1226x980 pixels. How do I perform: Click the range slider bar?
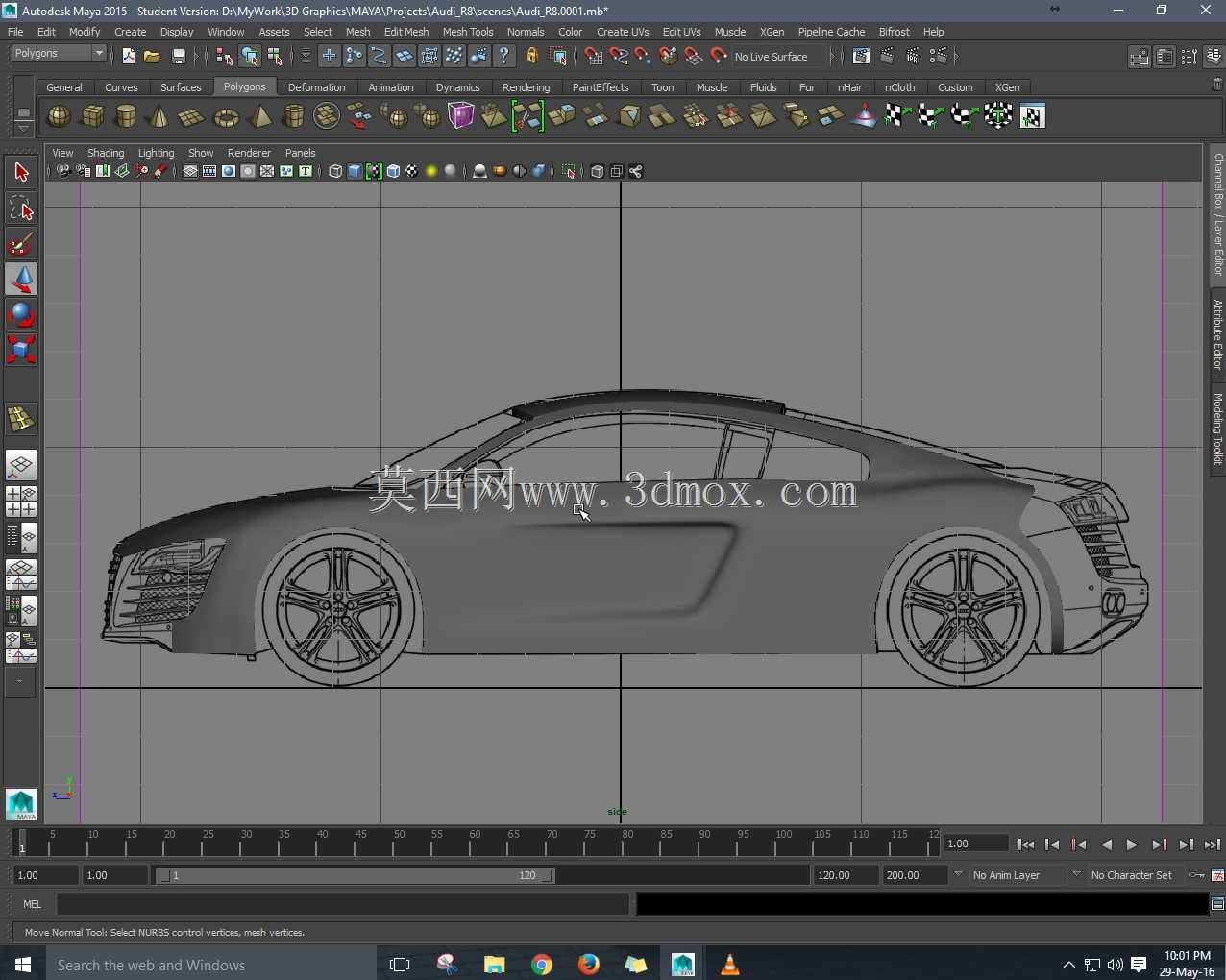tap(355, 875)
